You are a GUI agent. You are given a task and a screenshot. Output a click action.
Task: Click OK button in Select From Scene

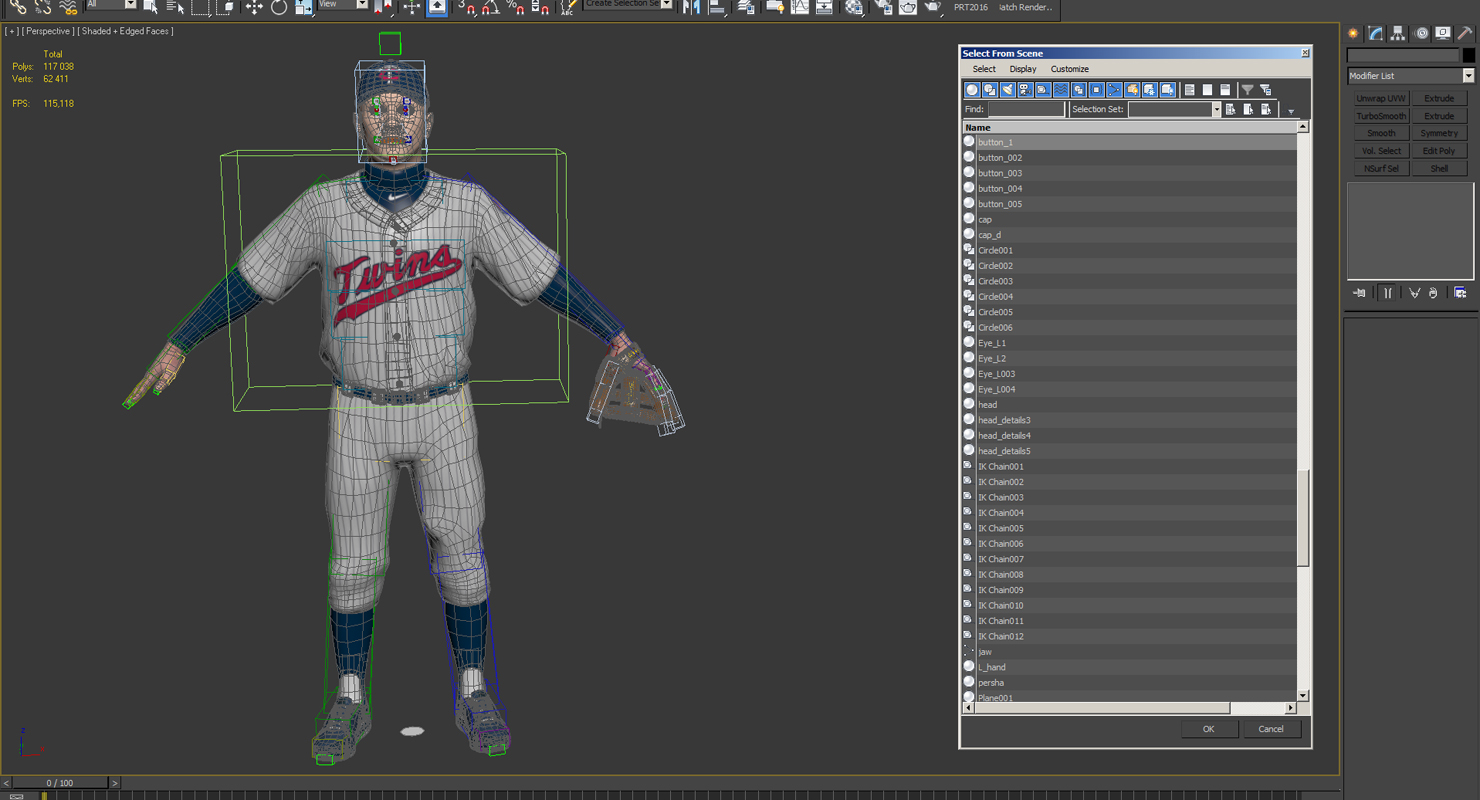click(1208, 729)
